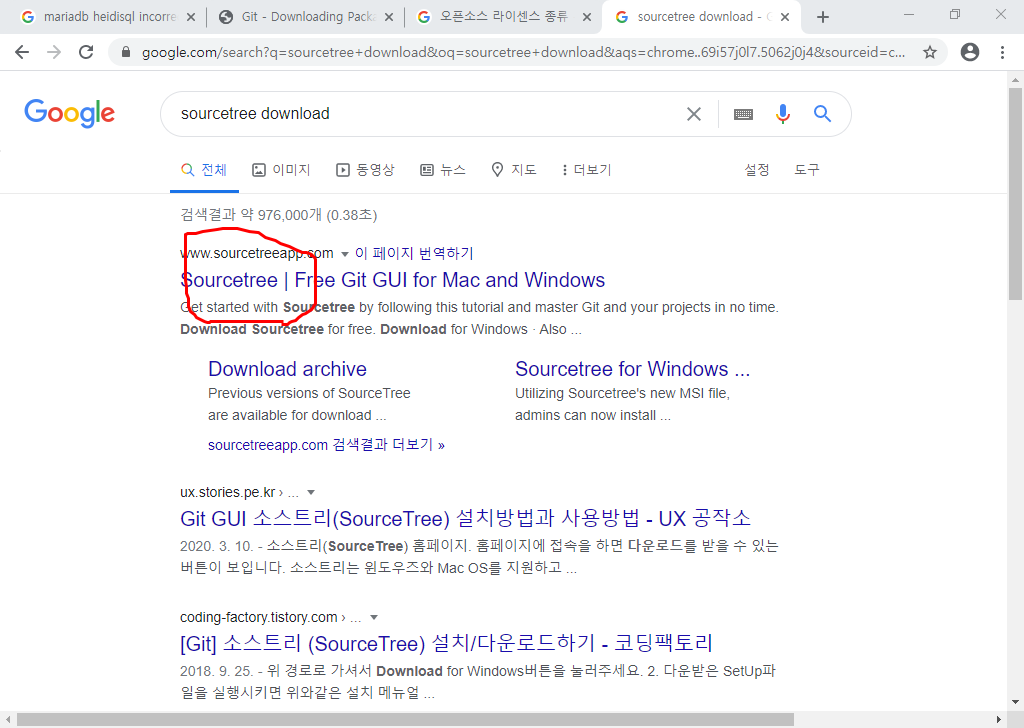This screenshot has width=1024, height=728.
Task: View site info via padlock icon
Action: 126,52
